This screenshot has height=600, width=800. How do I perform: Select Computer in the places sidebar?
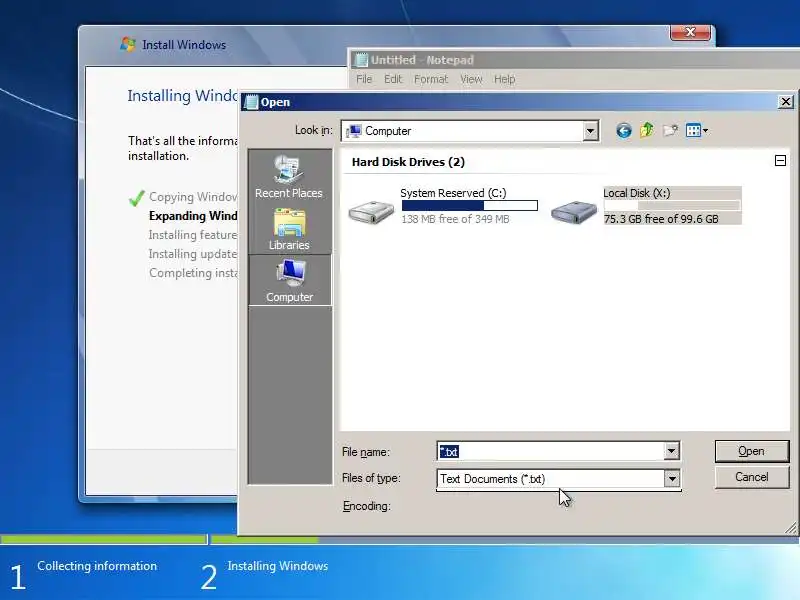[289, 280]
